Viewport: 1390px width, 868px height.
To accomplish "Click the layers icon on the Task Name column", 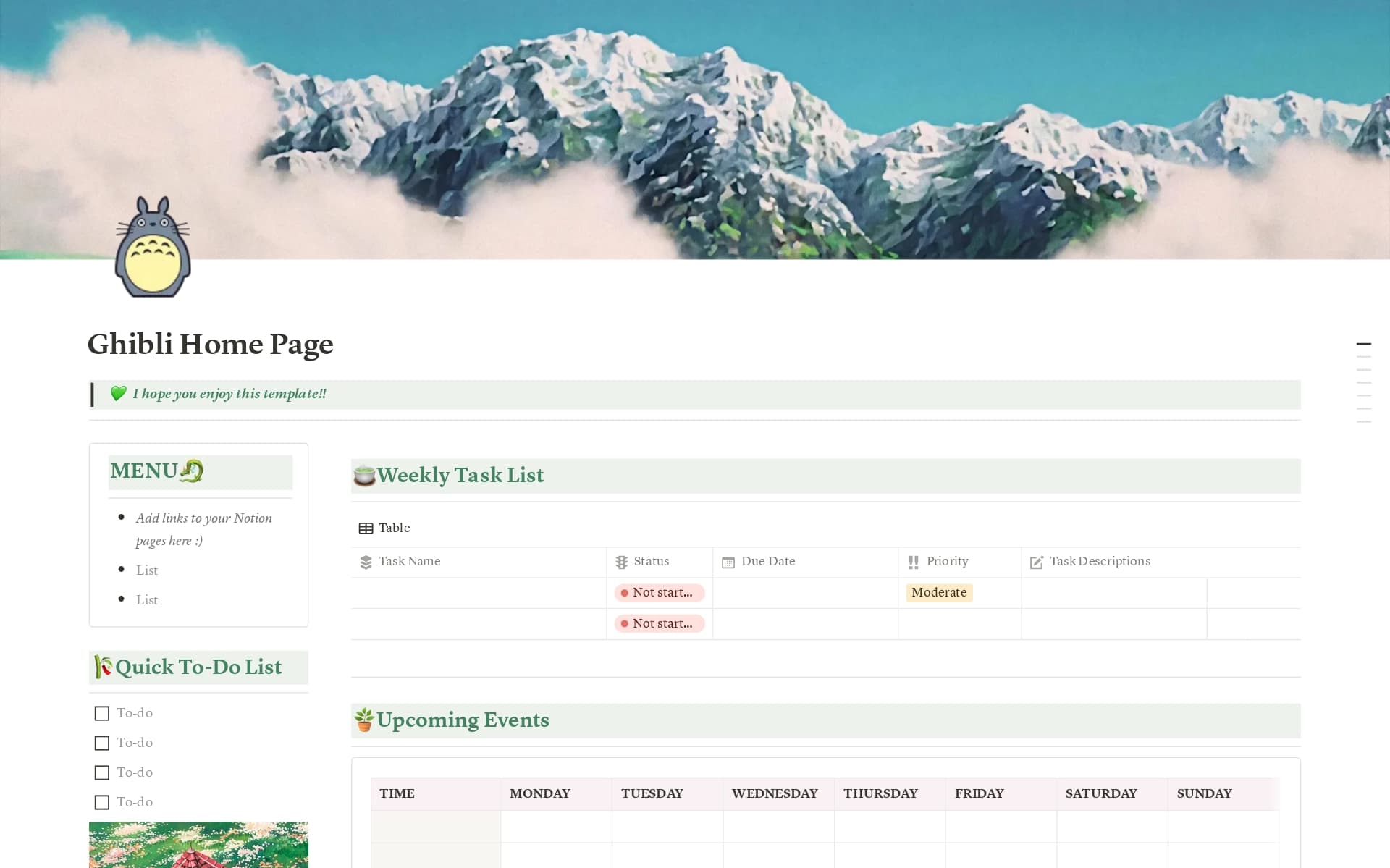I will pos(366,561).
